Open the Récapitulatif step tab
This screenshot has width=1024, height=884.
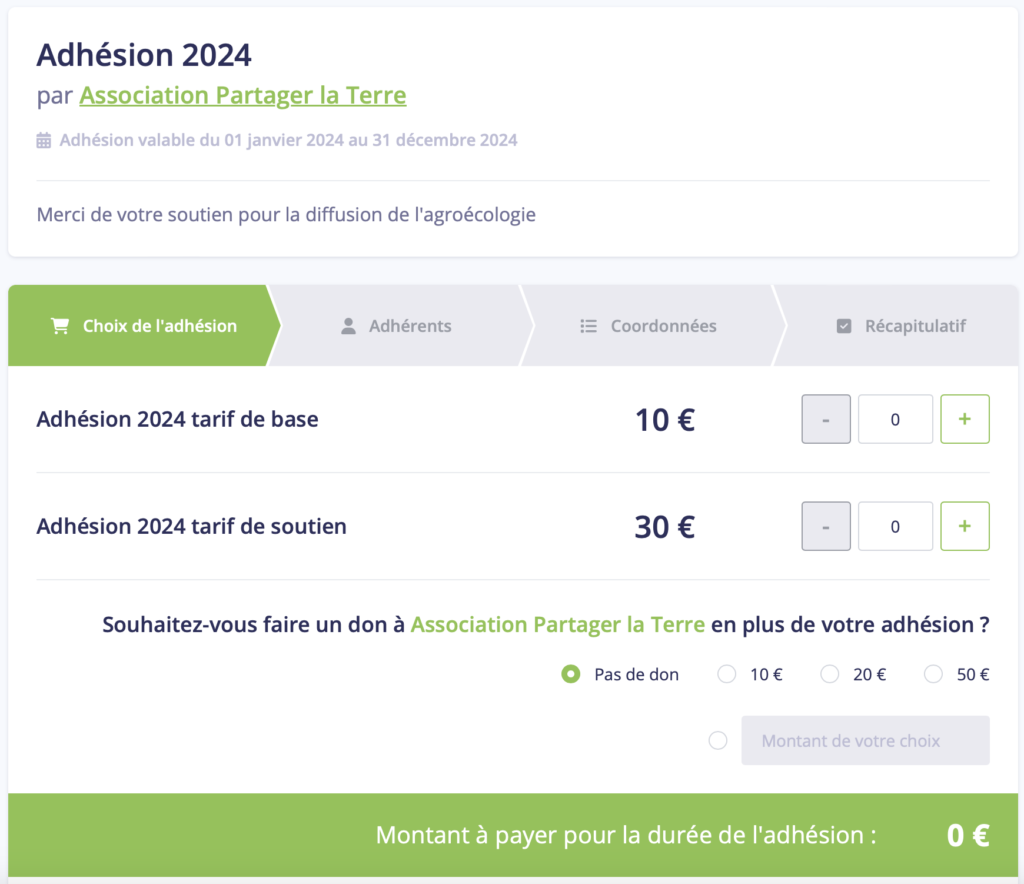click(x=896, y=325)
